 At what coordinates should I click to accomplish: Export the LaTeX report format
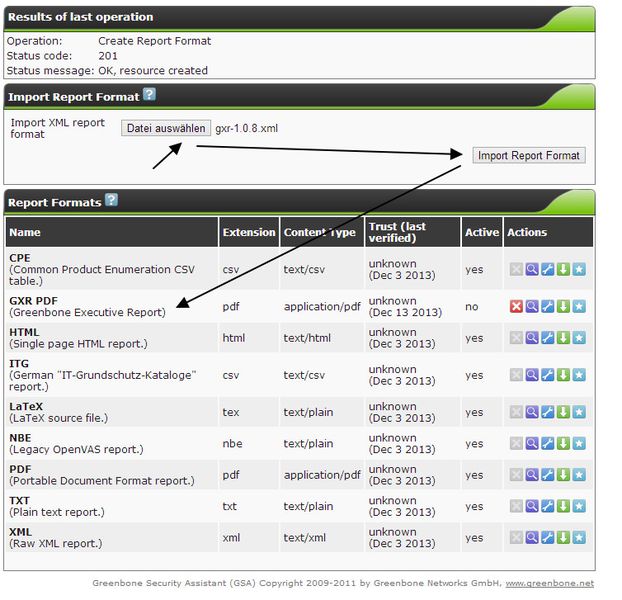(563, 412)
